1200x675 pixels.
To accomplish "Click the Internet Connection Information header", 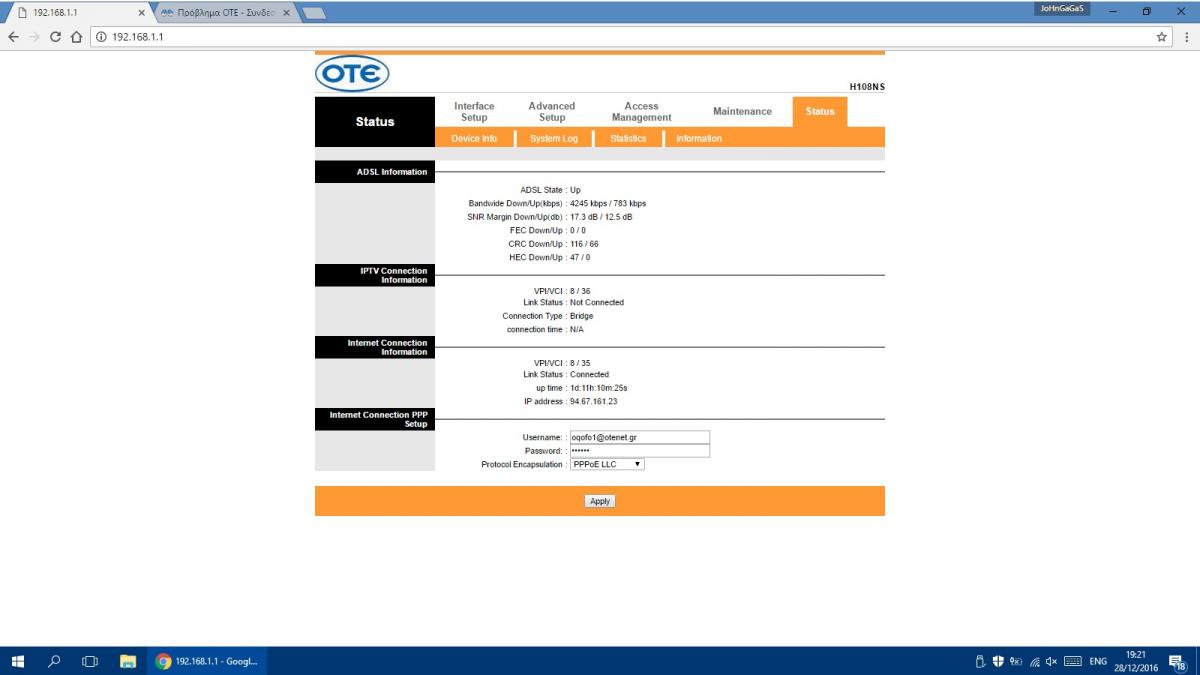I will [375, 348].
